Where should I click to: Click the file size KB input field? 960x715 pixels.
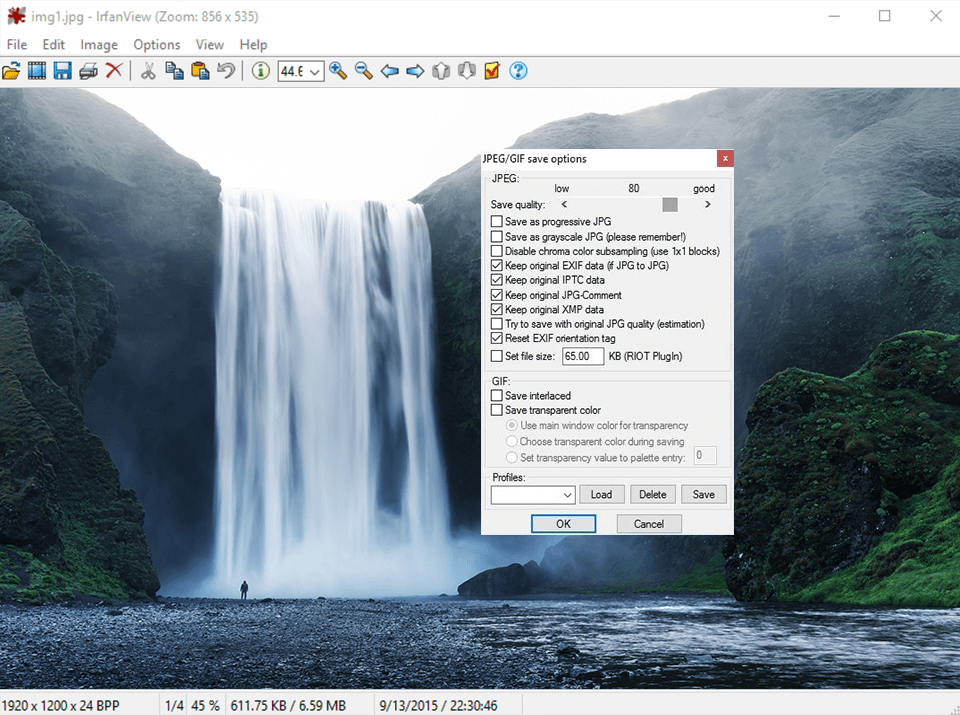click(583, 356)
